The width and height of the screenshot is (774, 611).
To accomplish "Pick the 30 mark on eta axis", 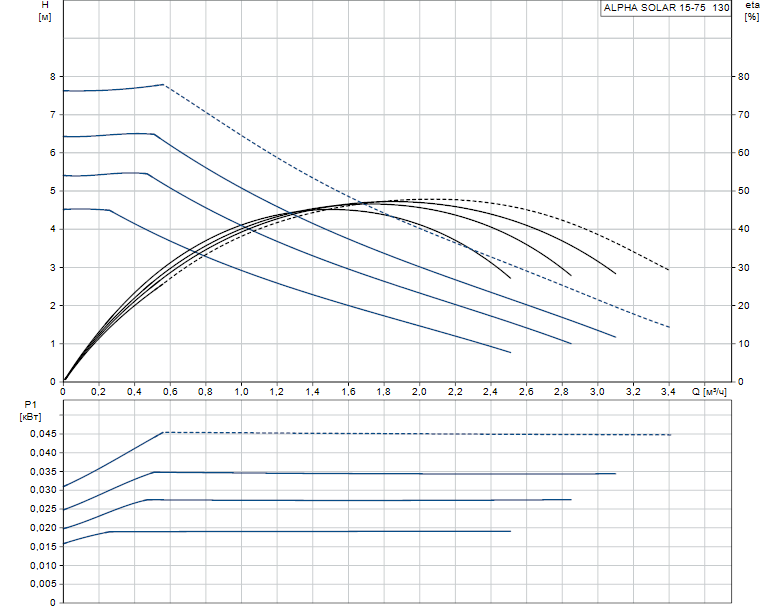I will click(743, 267).
